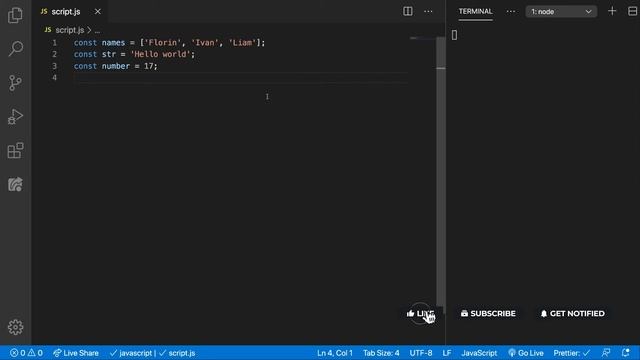The width and height of the screenshot is (640, 360).
Task: Open editor More Actions ellipsis menu
Action: pos(428,11)
